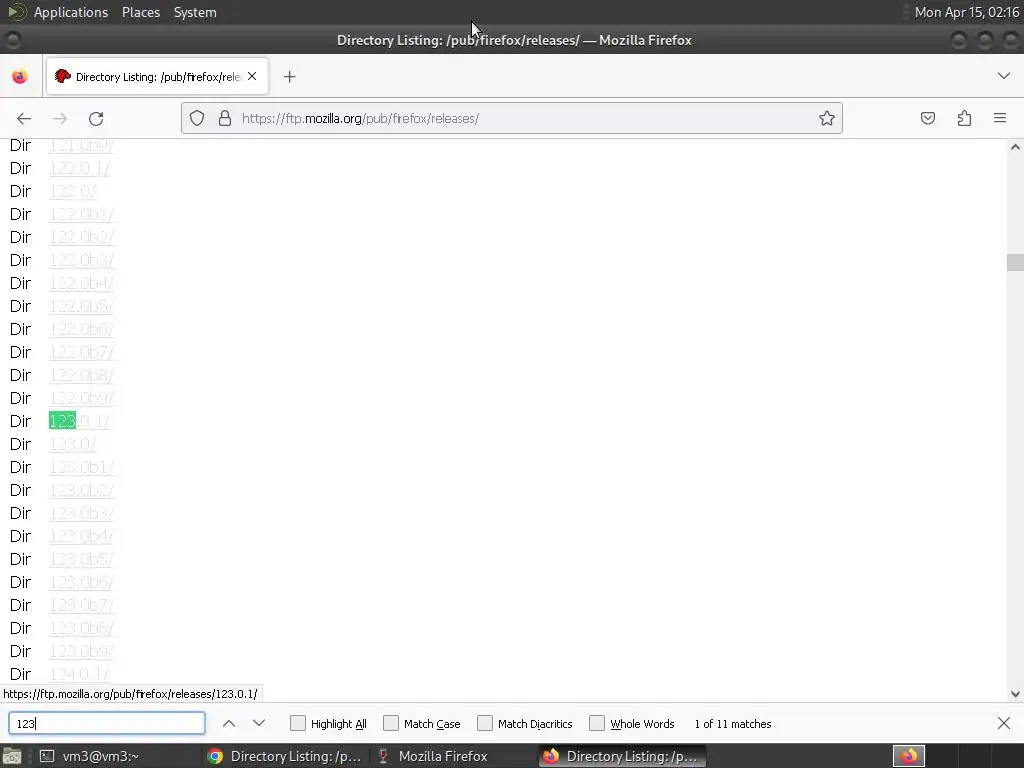
Task: Click the vertical scrollbar thumb
Action: coord(1015,262)
